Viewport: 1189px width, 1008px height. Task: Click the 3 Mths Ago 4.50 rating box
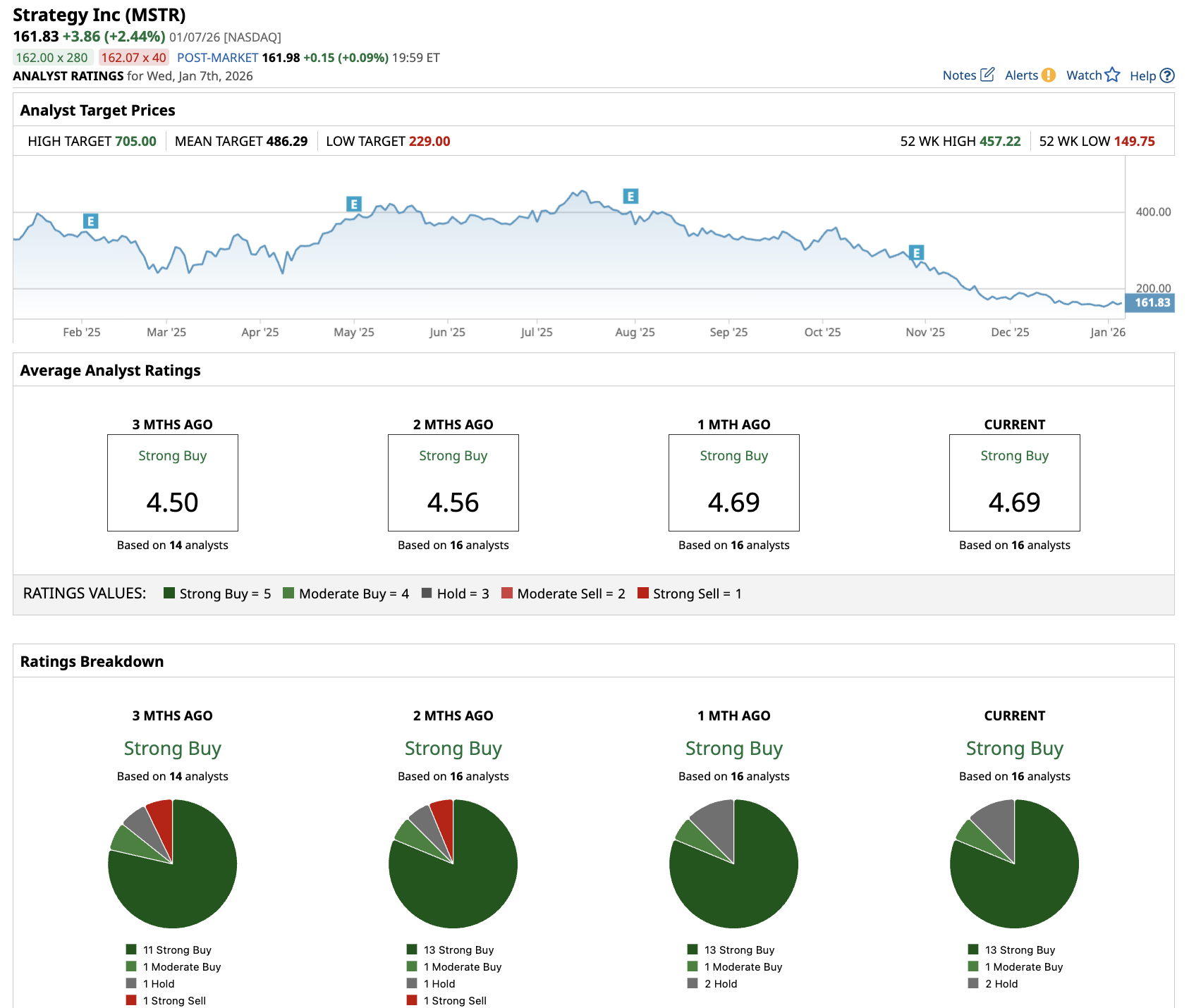tap(172, 483)
